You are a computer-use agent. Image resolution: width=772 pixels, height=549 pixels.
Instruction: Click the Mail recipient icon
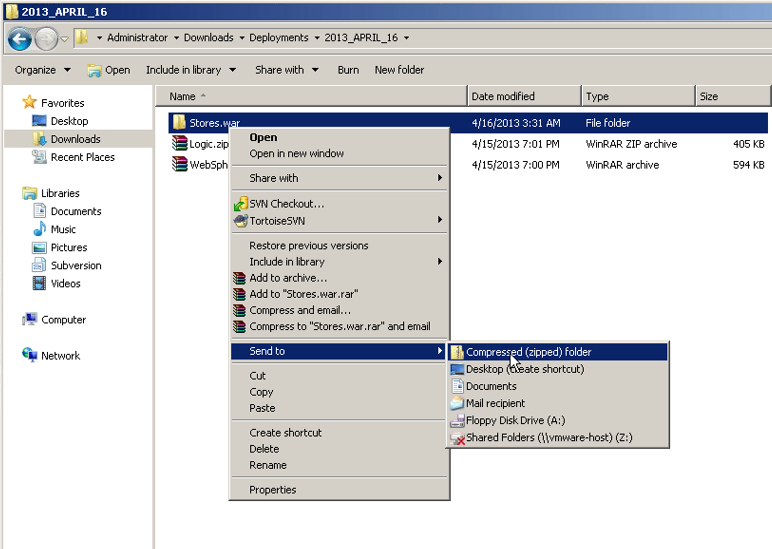[x=457, y=403]
